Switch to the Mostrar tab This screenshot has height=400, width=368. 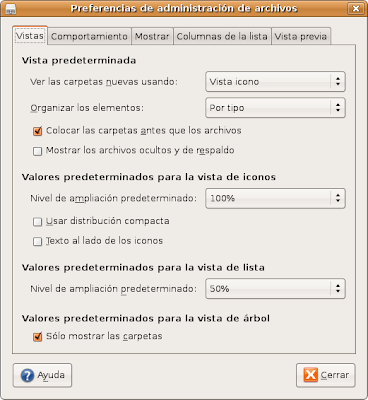152,36
